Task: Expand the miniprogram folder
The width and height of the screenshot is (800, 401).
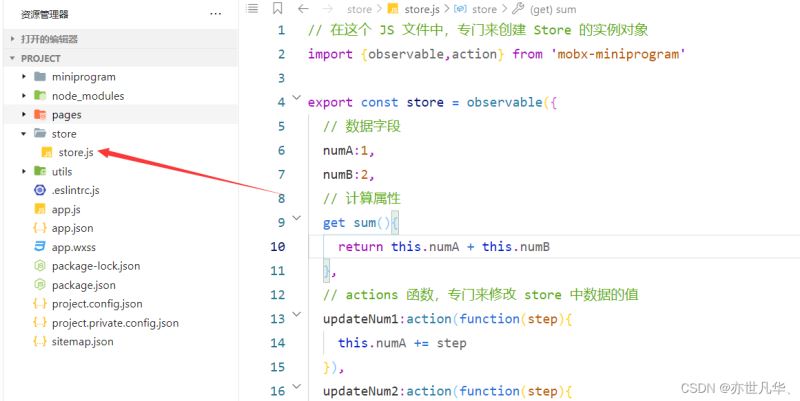Action: point(24,77)
